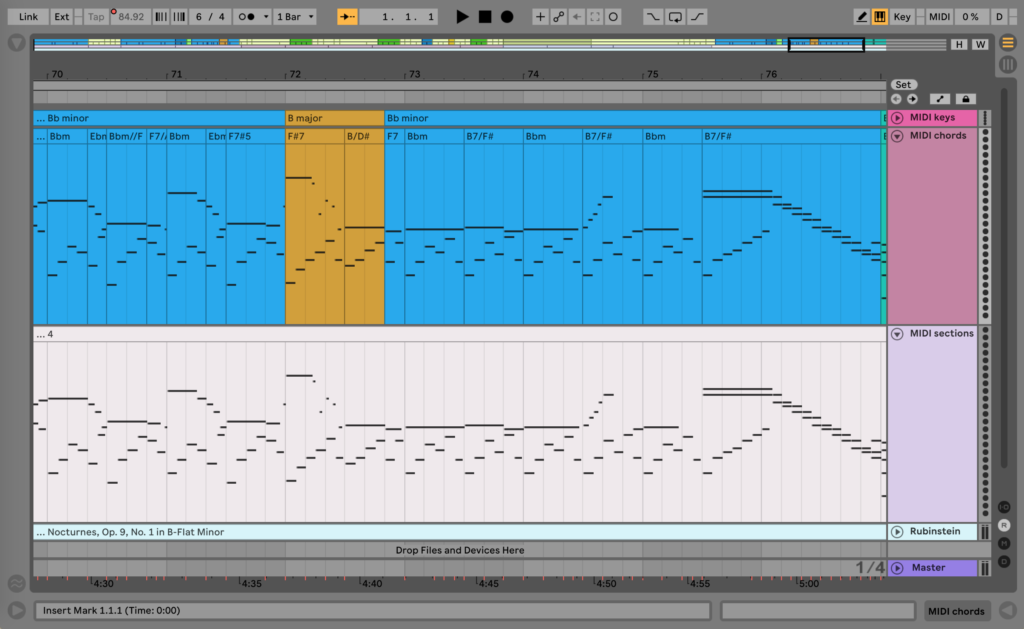Click the Nocturnes Op. 9 audio clip

(459, 532)
